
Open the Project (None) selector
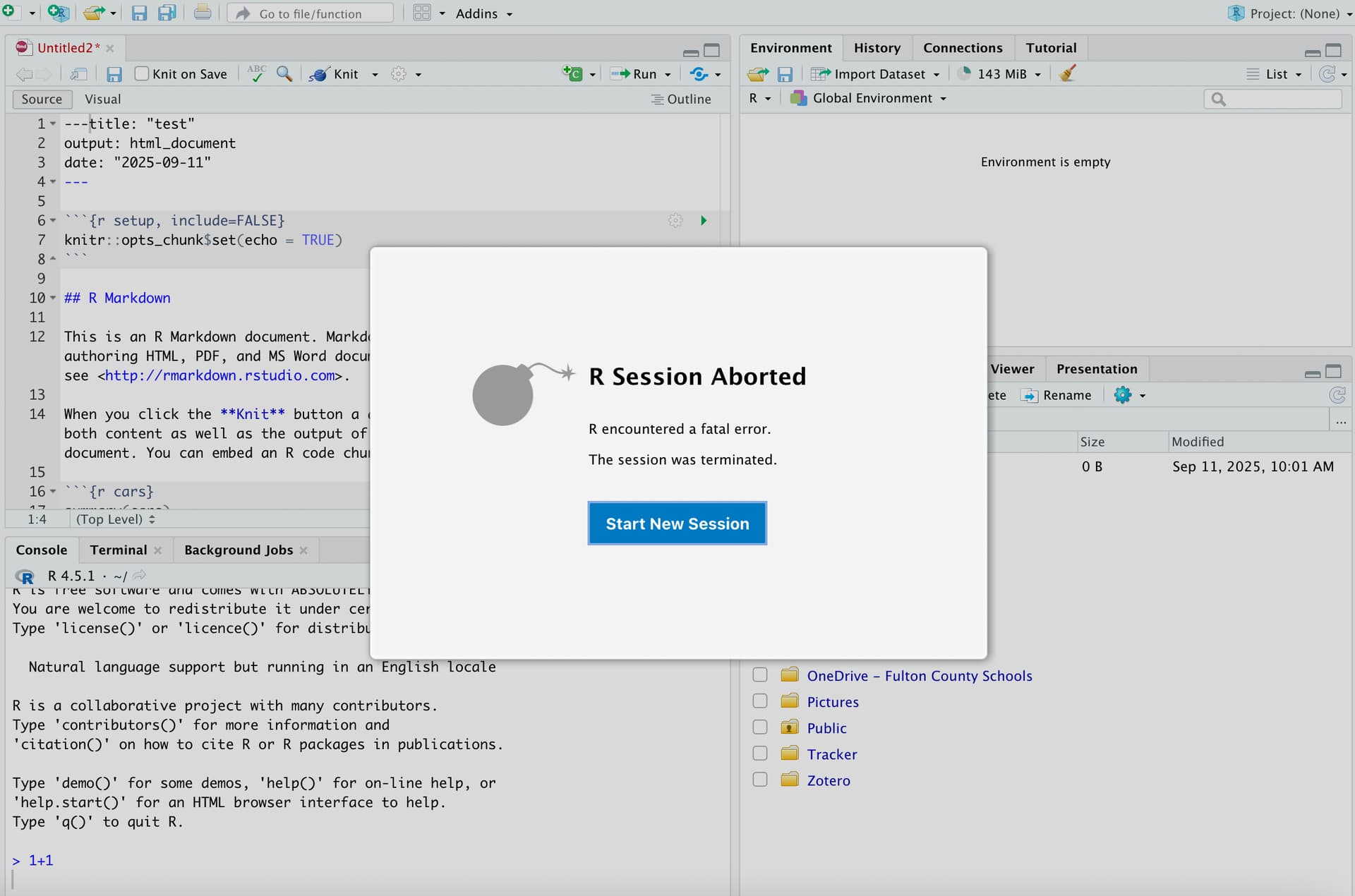pos(1289,13)
